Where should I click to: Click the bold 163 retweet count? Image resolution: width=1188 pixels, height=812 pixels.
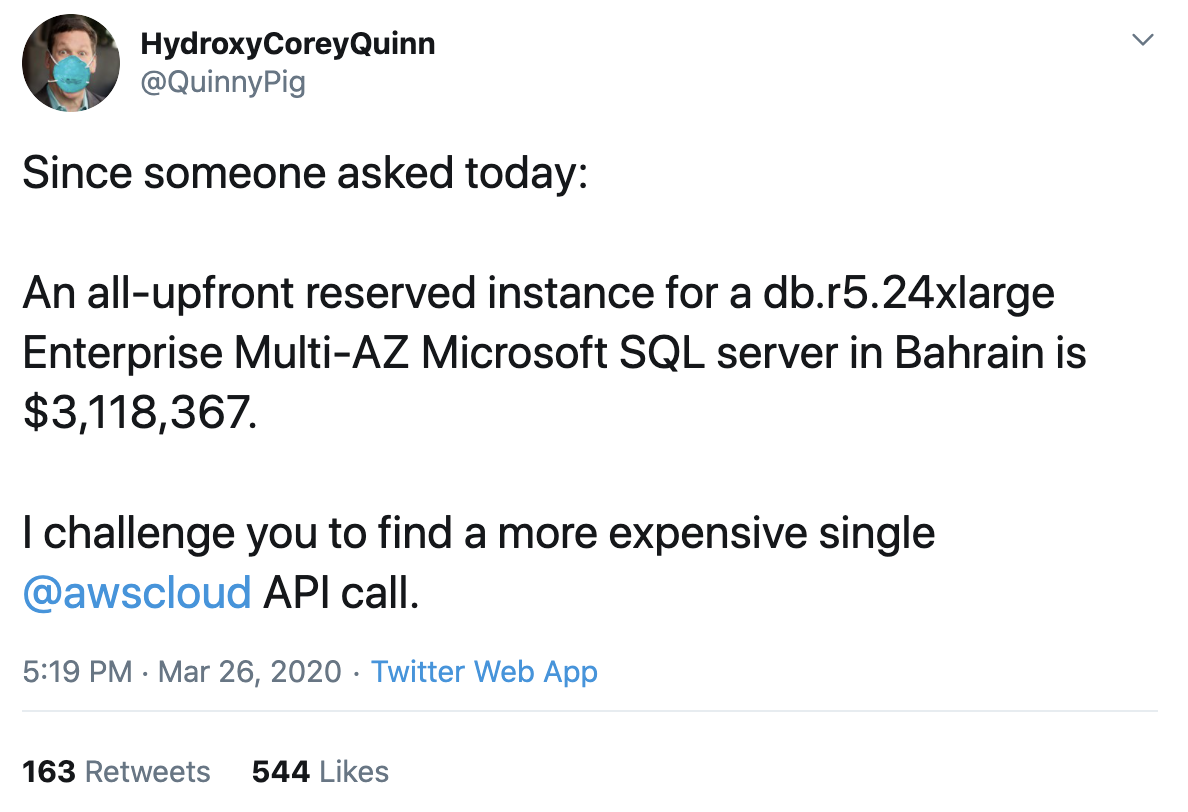click(49, 772)
